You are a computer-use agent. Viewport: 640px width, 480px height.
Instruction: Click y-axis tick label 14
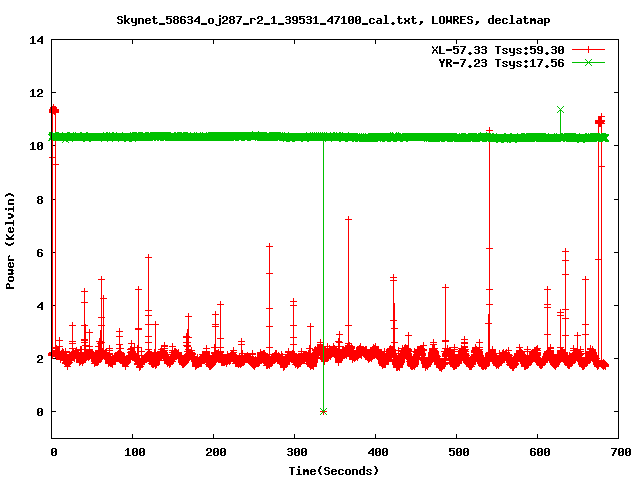(x=36, y=40)
